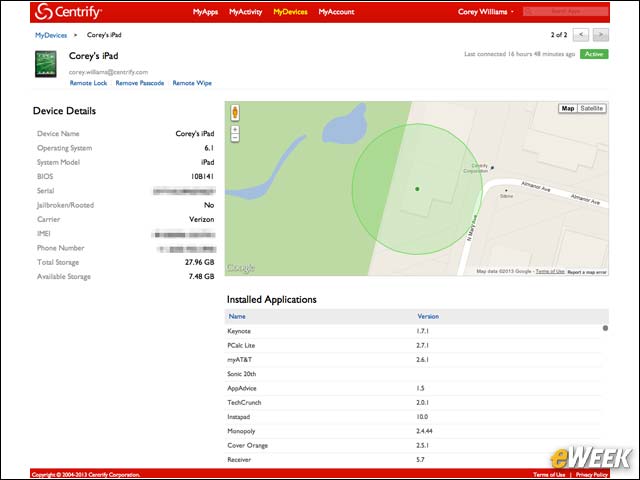640x480 pixels.
Task: Click the Centrify logo
Action: [68, 12]
